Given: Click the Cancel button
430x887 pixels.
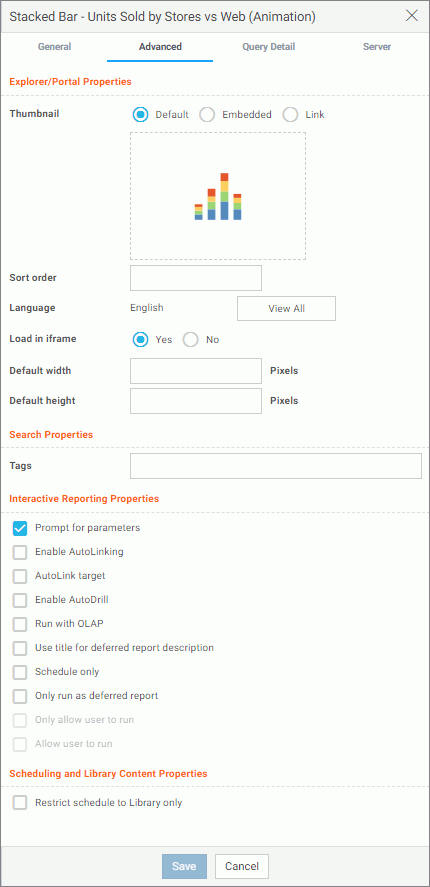Looking at the screenshot, I should pos(242,866).
